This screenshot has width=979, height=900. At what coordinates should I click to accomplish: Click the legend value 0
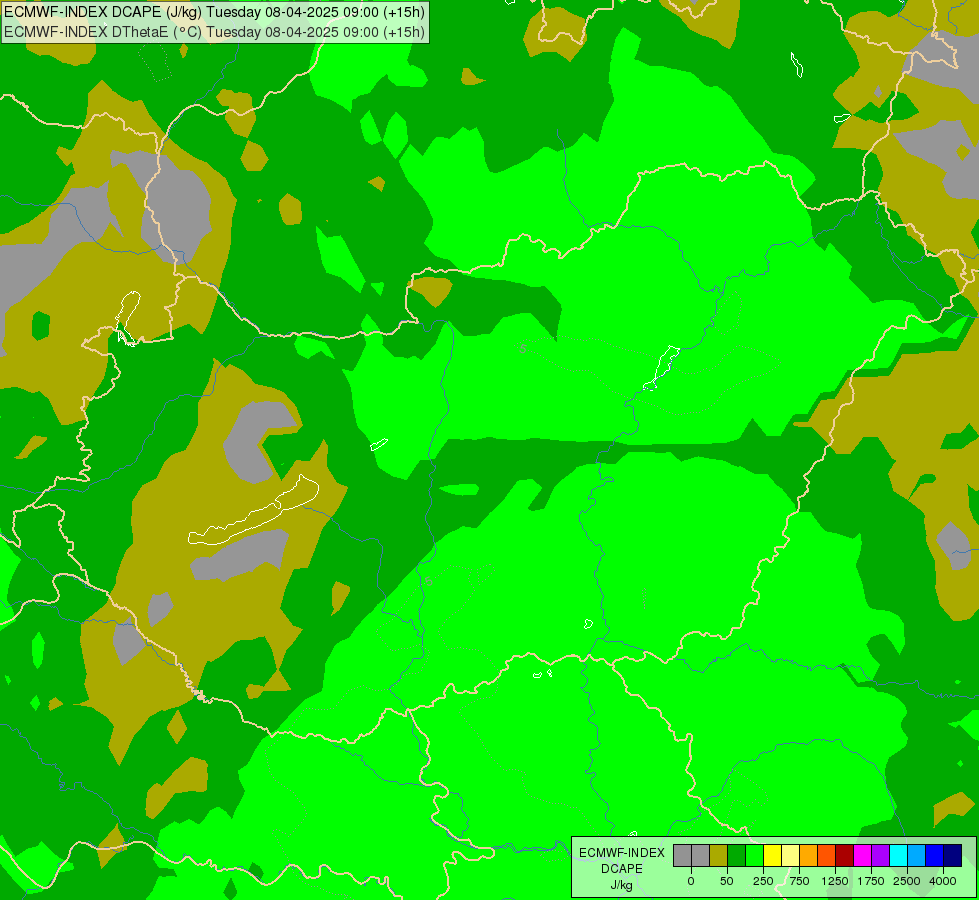691,881
